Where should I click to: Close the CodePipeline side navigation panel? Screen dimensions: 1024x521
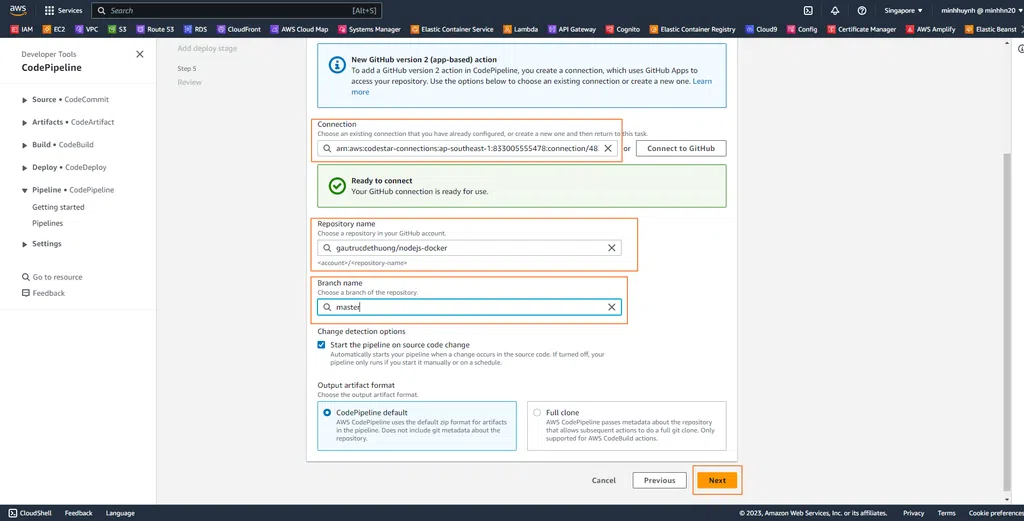[x=140, y=54]
